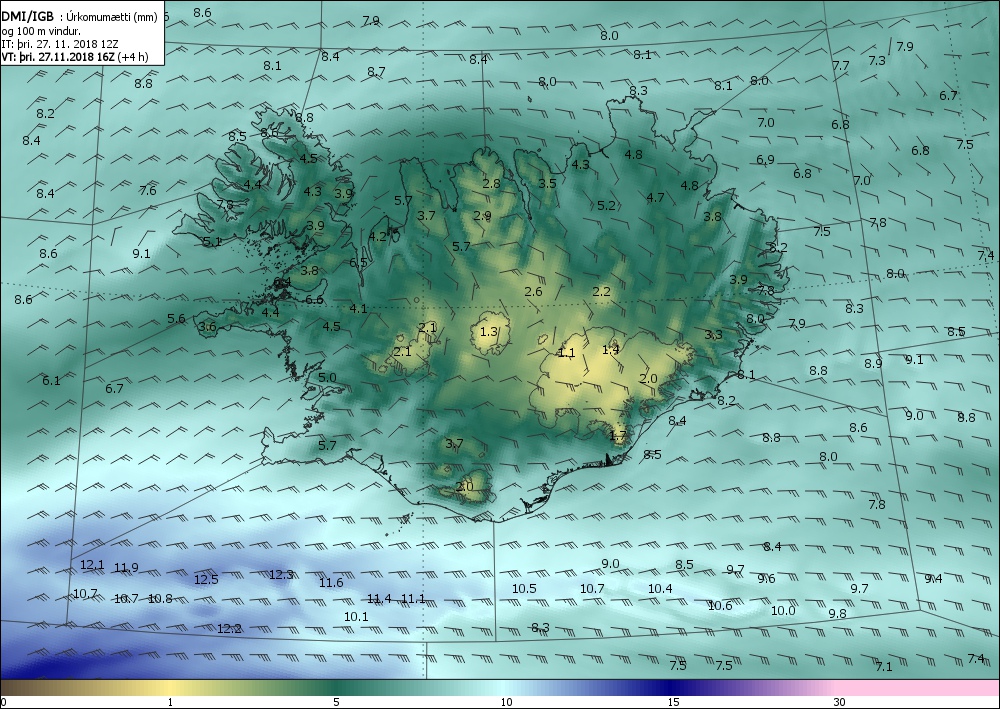The height and width of the screenshot is (709, 1000).
Task: Click the 'Úrkomumætti (mm)' label
Action: pos(112,18)
